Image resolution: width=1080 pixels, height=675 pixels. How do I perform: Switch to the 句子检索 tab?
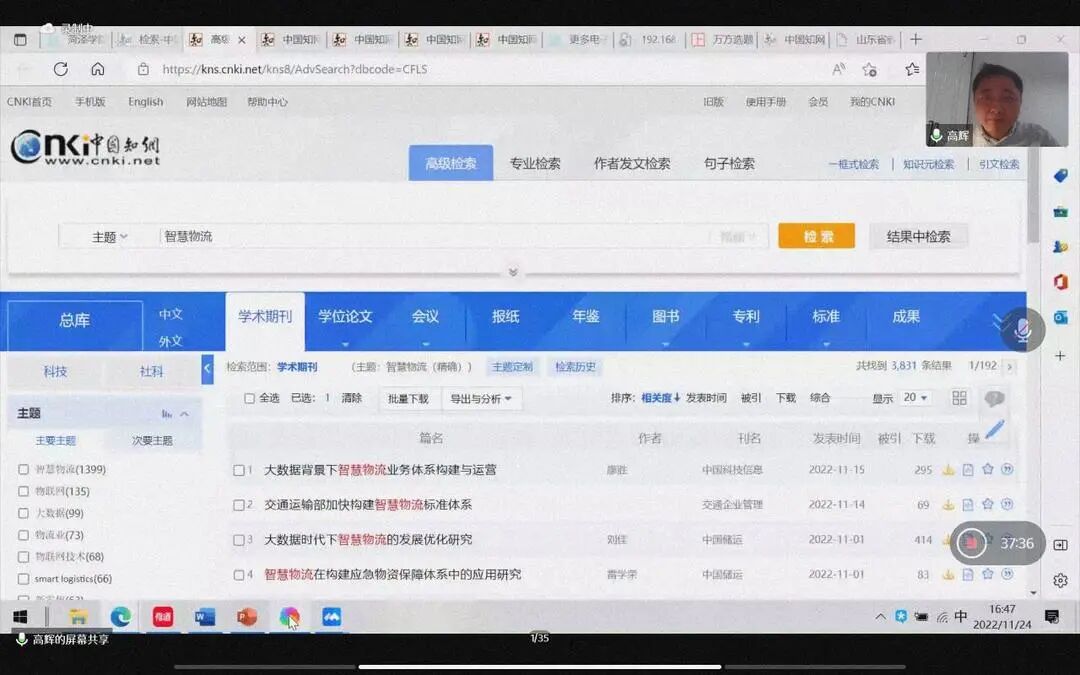(729, 164)
